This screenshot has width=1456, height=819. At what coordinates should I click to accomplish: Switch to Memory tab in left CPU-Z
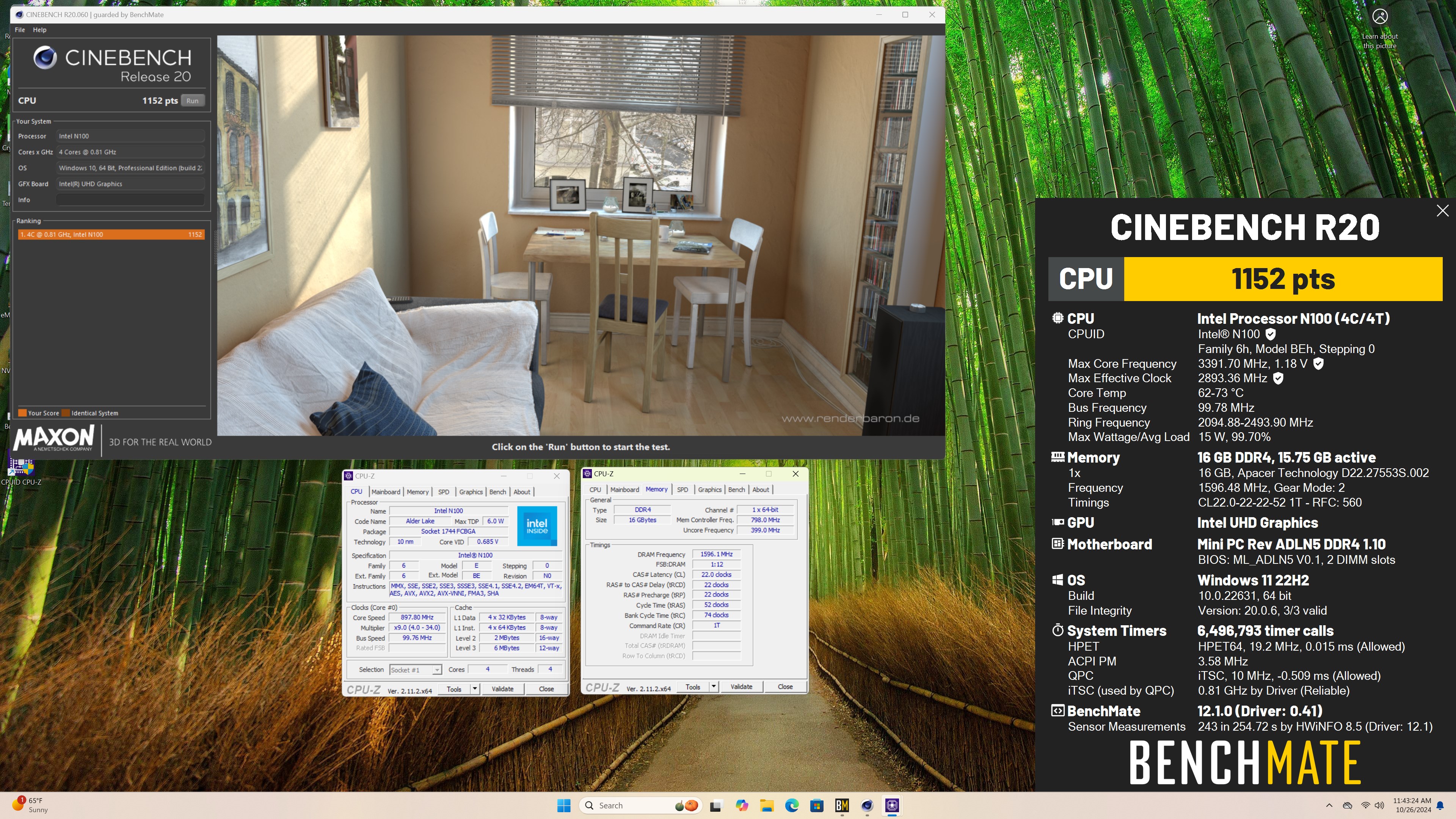(418, 492)
